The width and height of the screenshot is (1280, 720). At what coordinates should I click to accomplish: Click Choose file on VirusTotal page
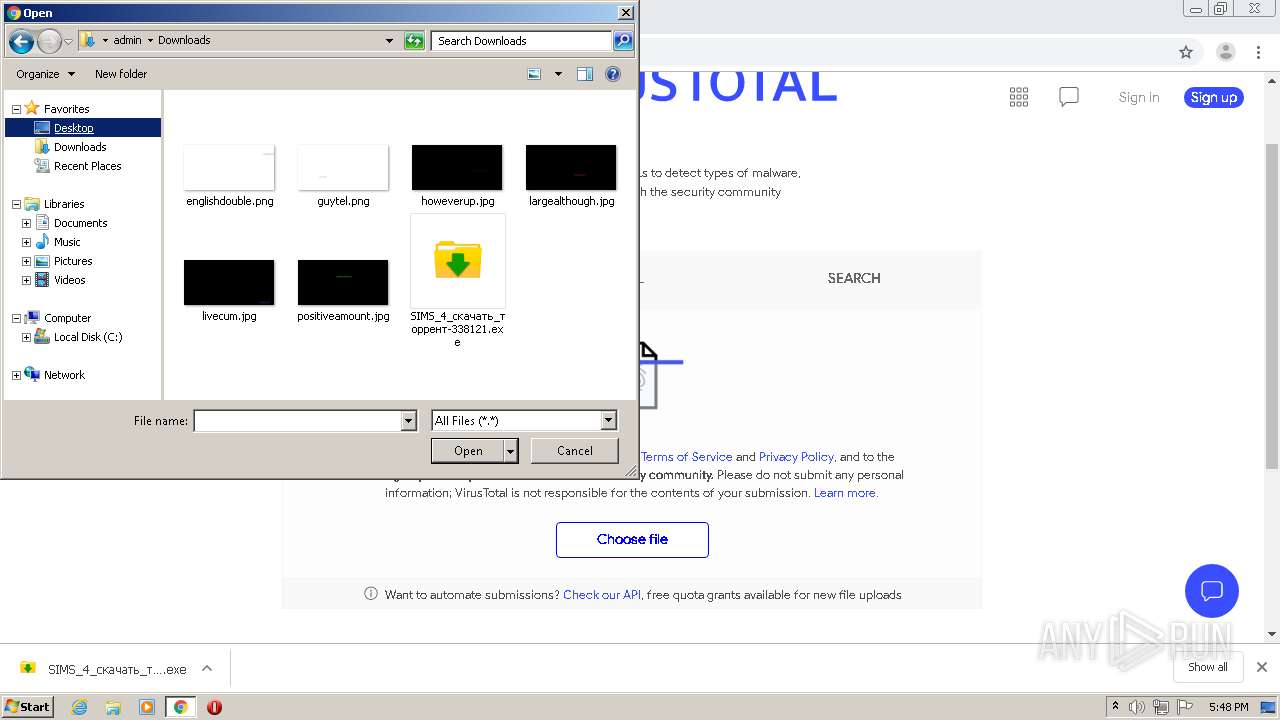click(632, 539)
